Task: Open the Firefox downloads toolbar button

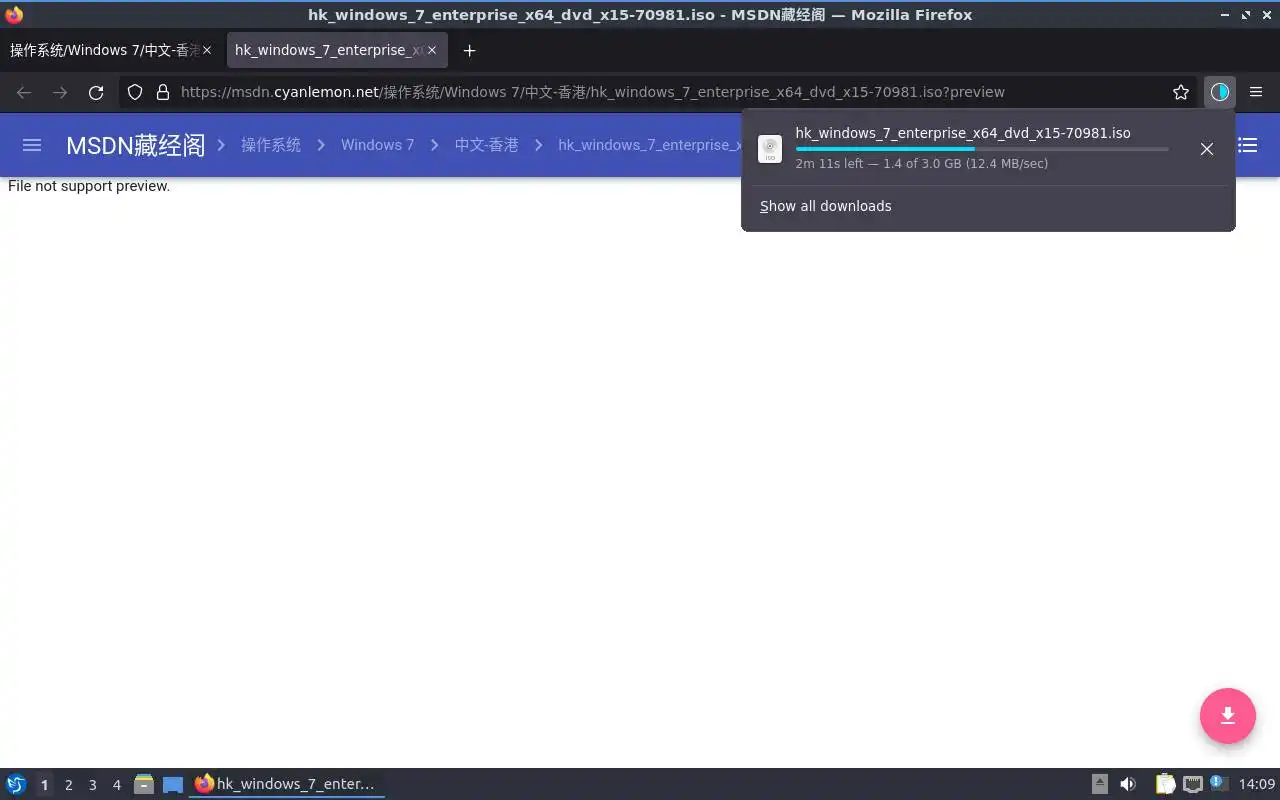Action: click(1219, 92)
